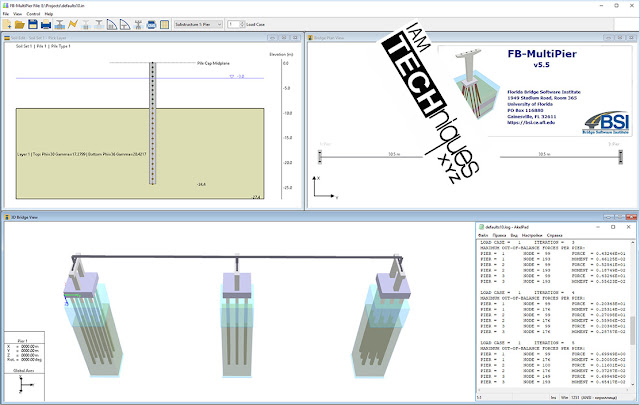
Task: Open the greyed pile results icon
Action: pyautogui.click(x=86, y=24)
